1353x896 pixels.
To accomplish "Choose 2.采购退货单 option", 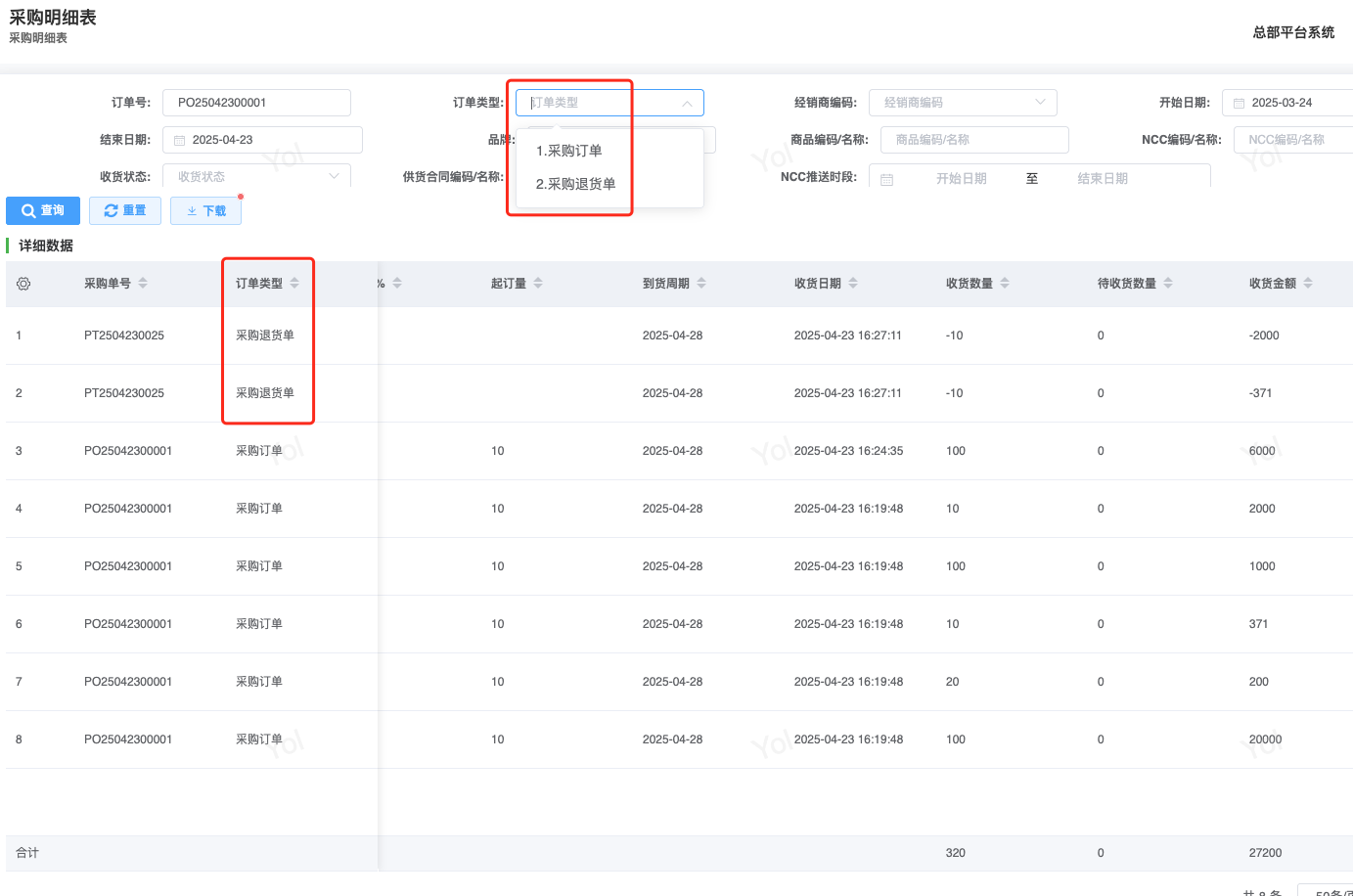I will 576,184.
